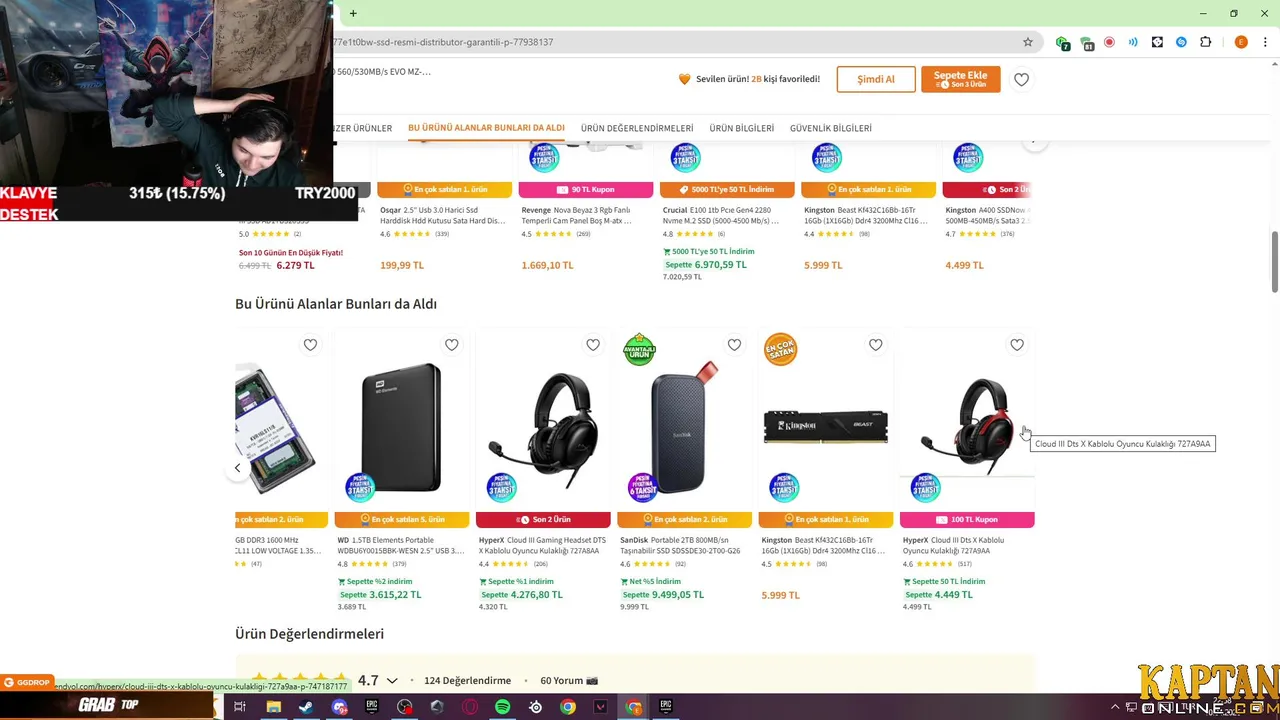The image size is (1280, 720).
Task: Click the 100 TL Kupon badge
Action: point(967,520)
